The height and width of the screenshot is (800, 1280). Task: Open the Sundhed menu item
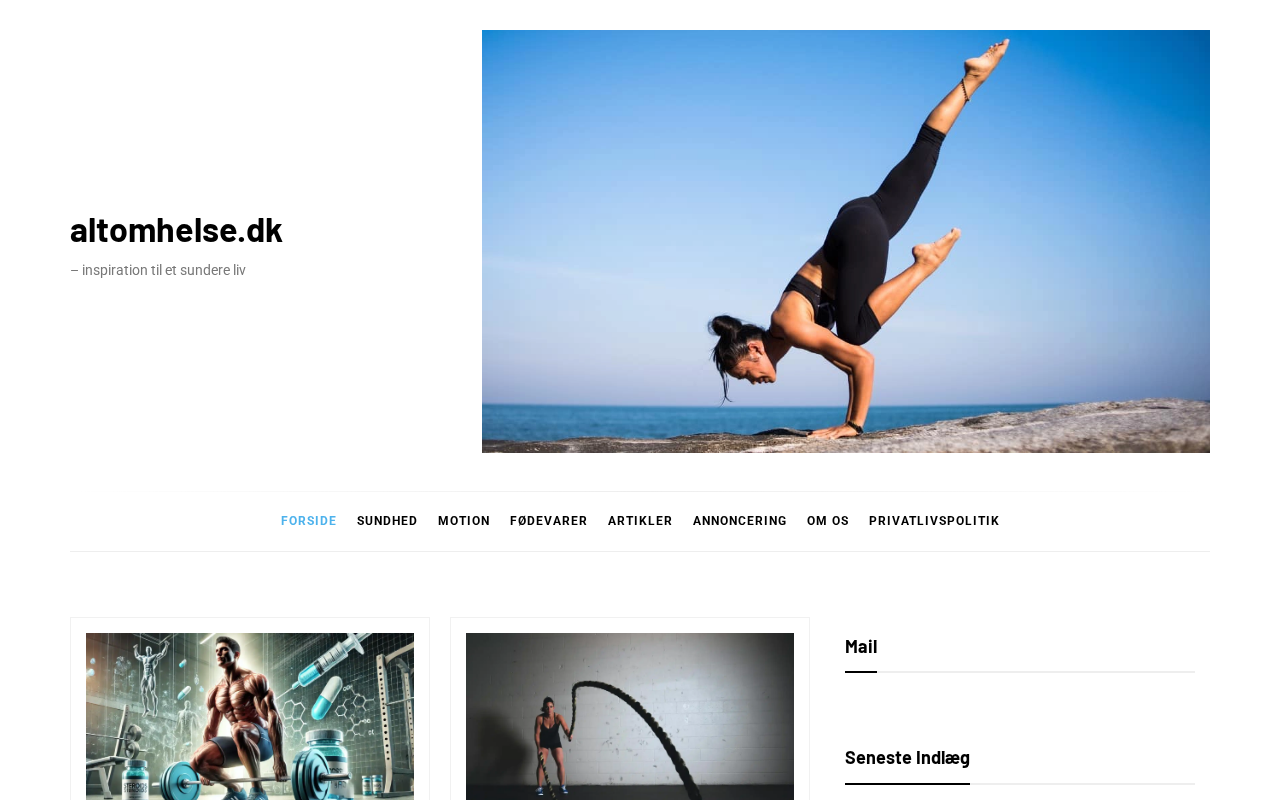(x=387, y=521)
